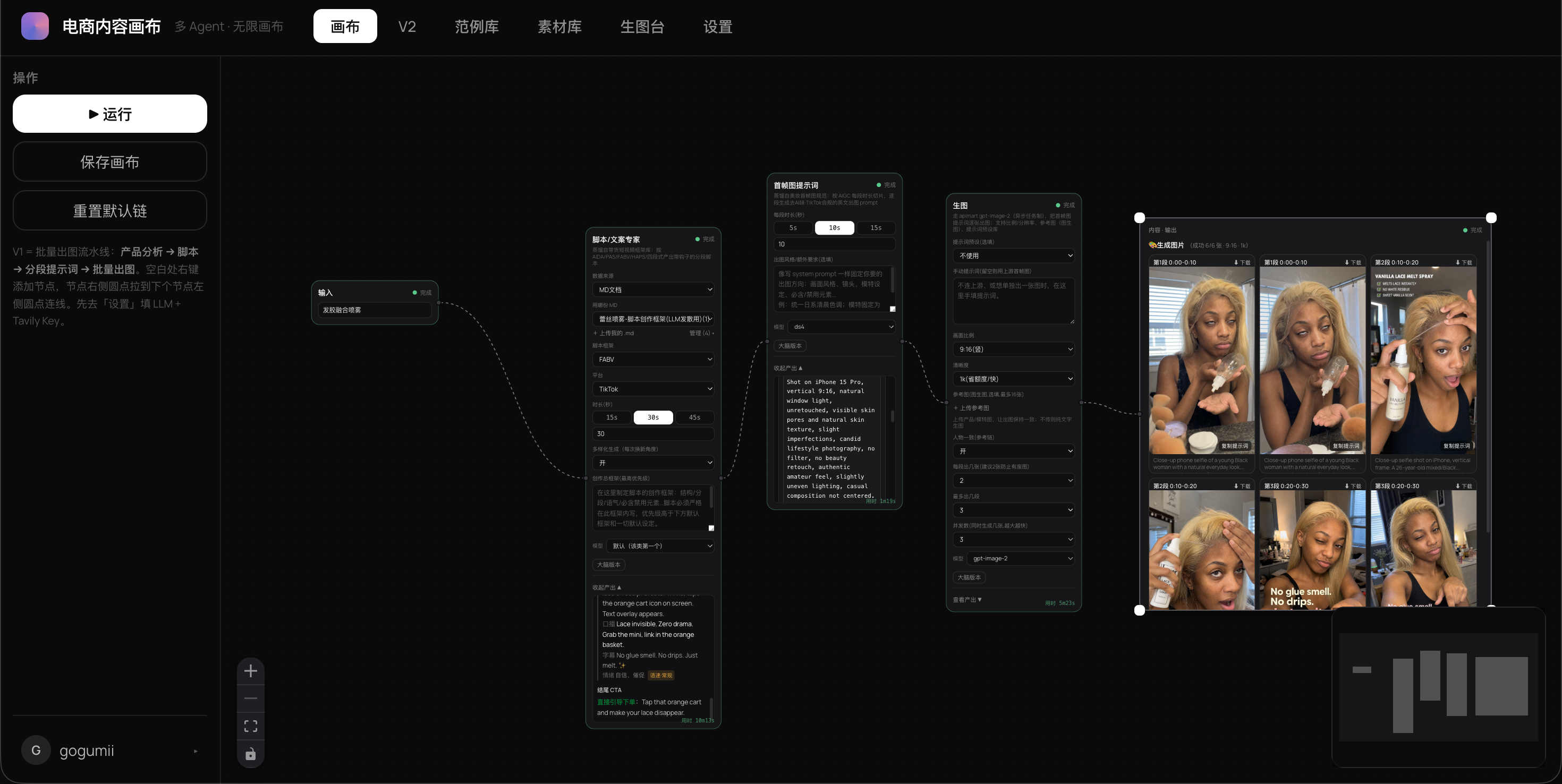Download the No glue smell 第3段 image

[1353, 485]
